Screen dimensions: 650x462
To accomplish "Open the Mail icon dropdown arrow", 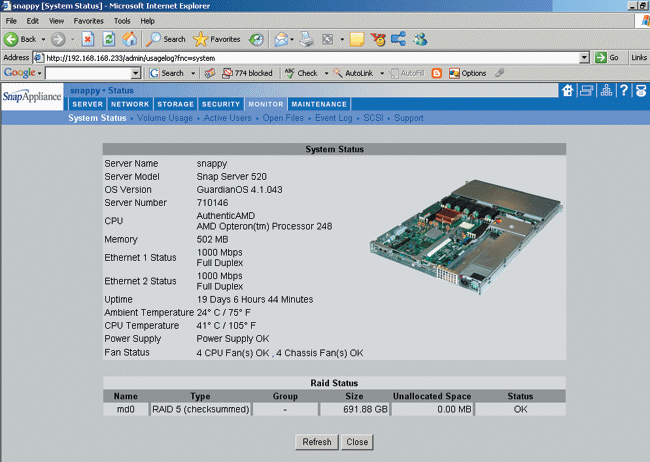I will (x=292, y=39).
